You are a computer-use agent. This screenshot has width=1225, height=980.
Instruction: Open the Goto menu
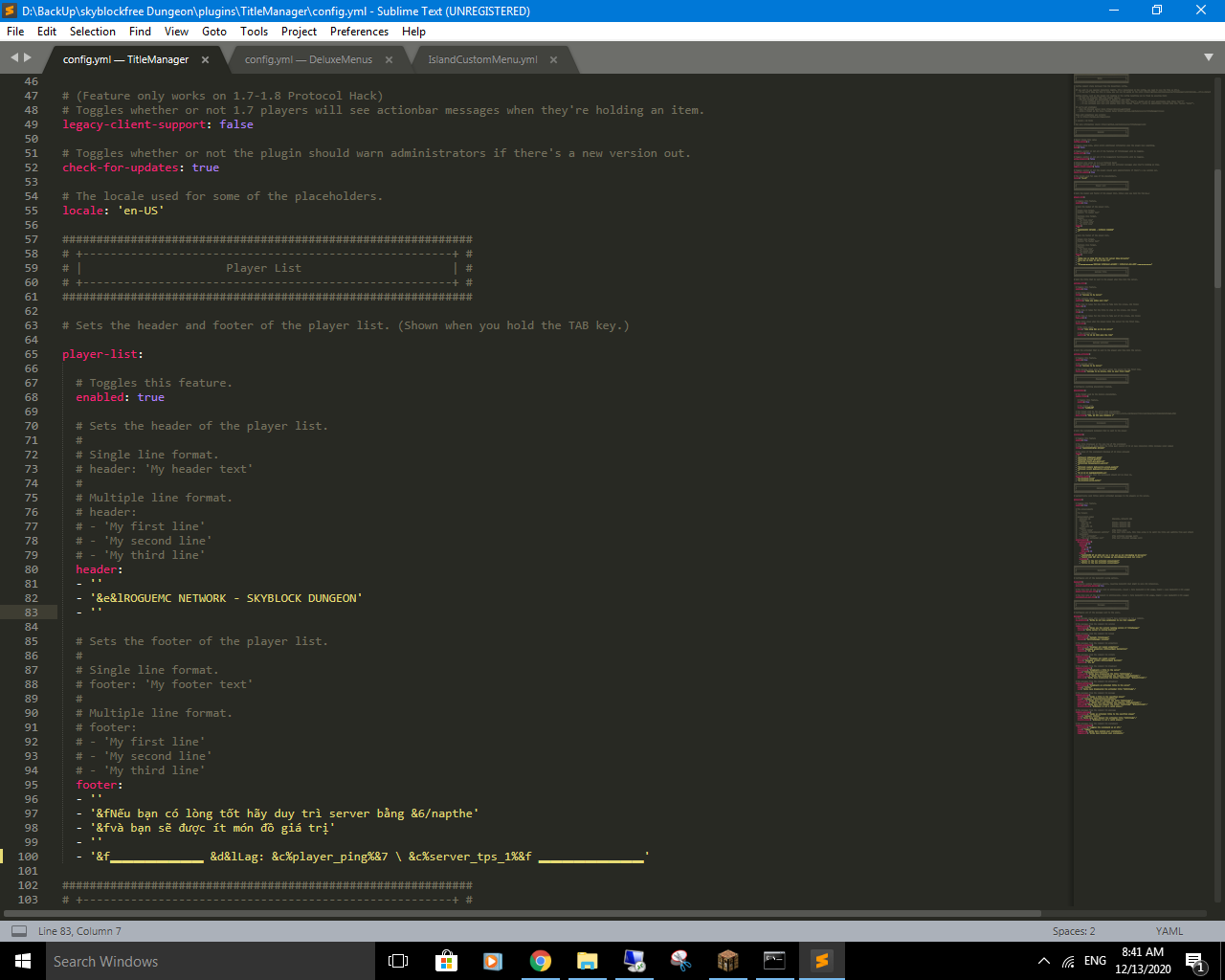[214, 32]
